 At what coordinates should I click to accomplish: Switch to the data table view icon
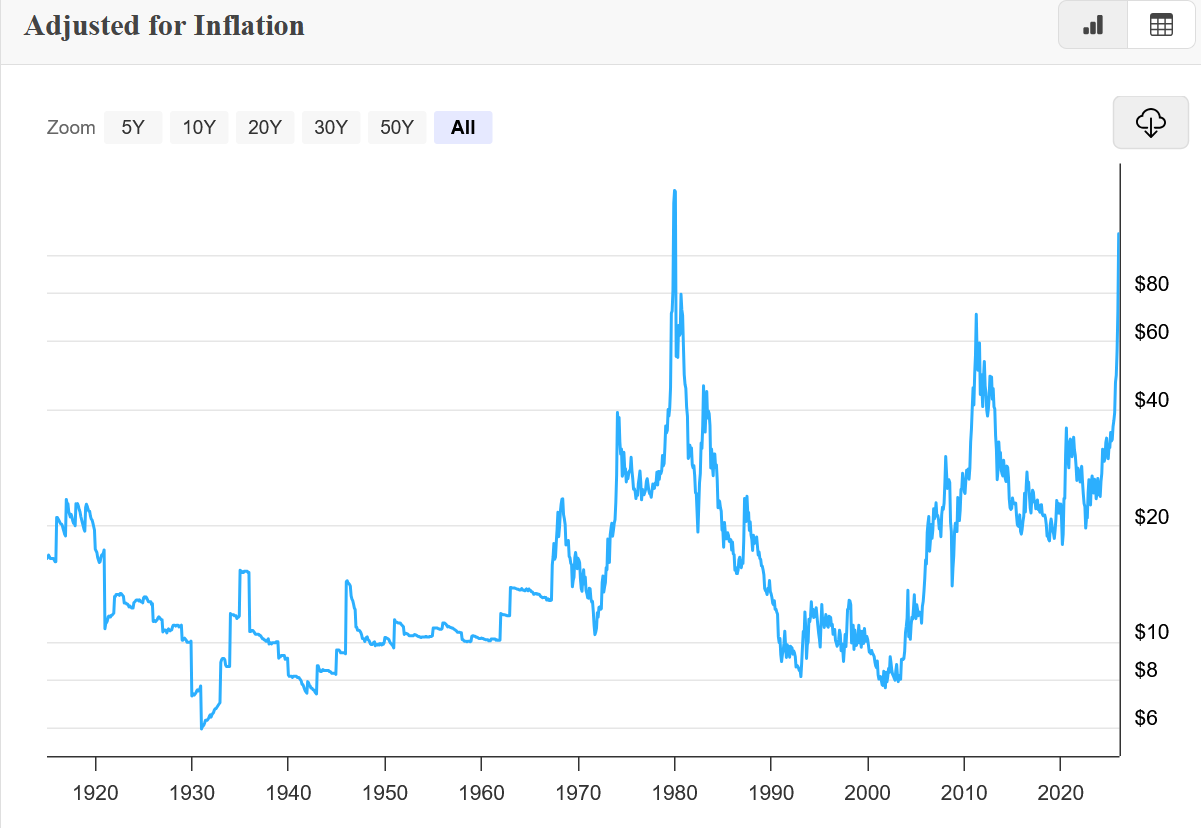1161,26
